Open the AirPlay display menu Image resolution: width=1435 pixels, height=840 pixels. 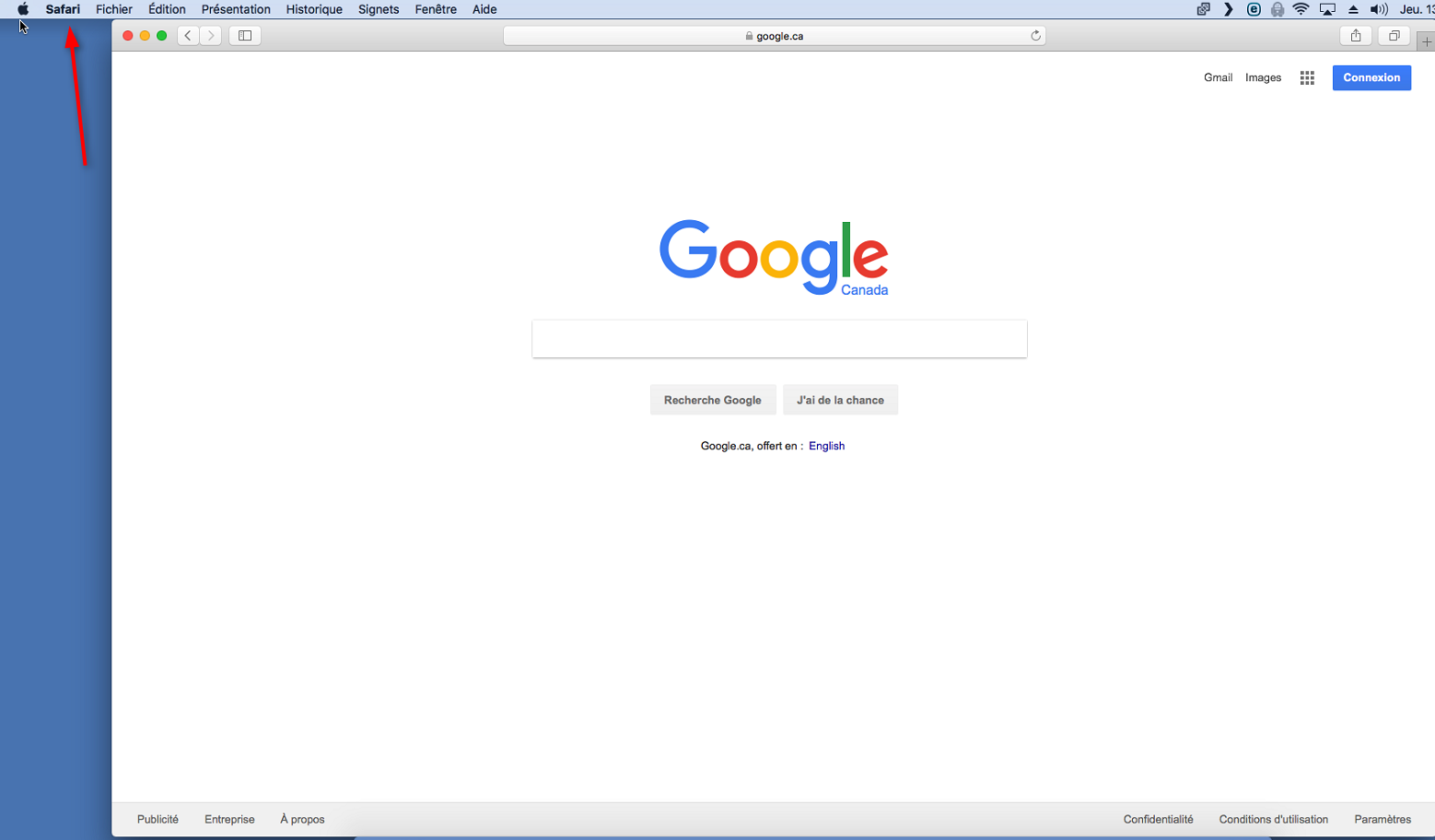[x=1327, y=9]
